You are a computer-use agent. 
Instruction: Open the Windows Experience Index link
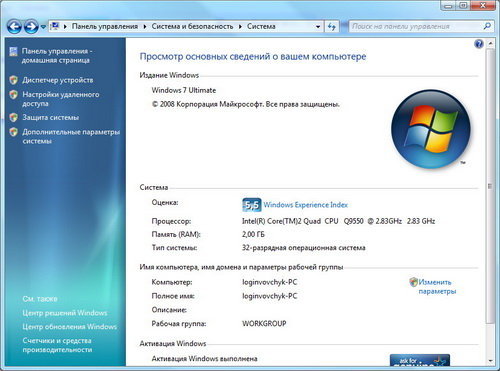[x=306, y=205]
